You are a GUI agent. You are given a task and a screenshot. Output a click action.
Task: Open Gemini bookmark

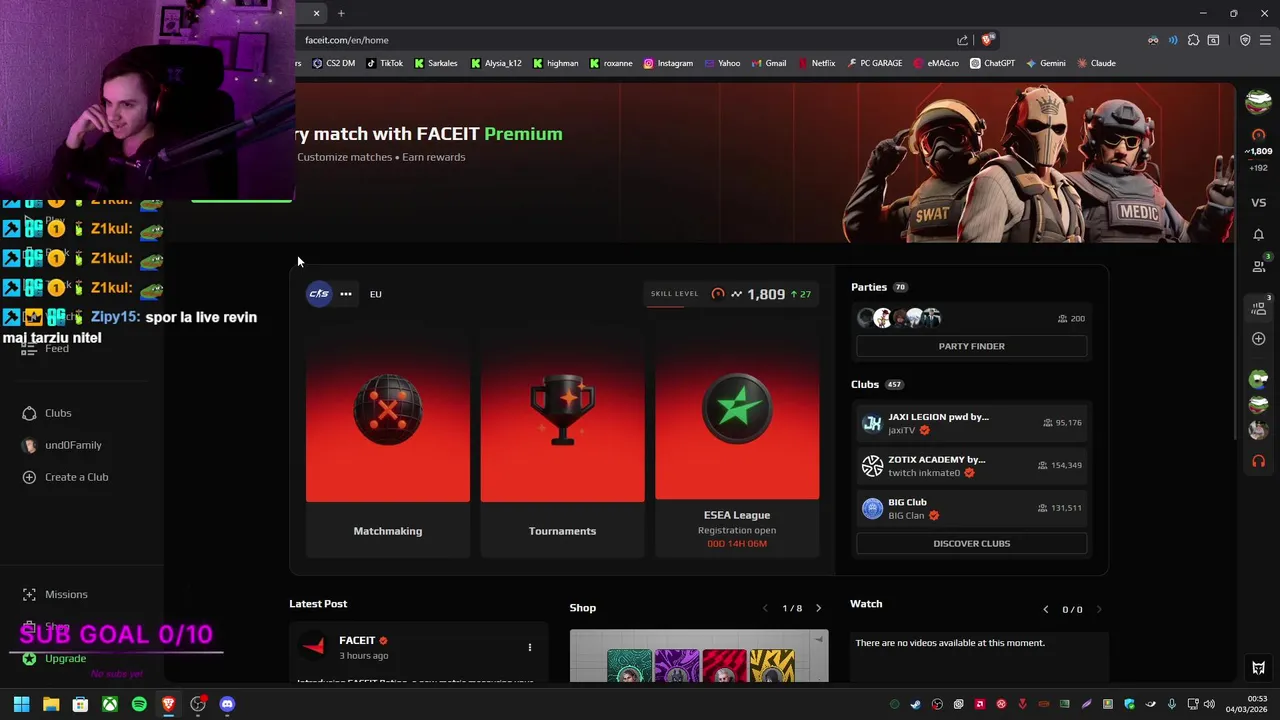(1046, 63)
